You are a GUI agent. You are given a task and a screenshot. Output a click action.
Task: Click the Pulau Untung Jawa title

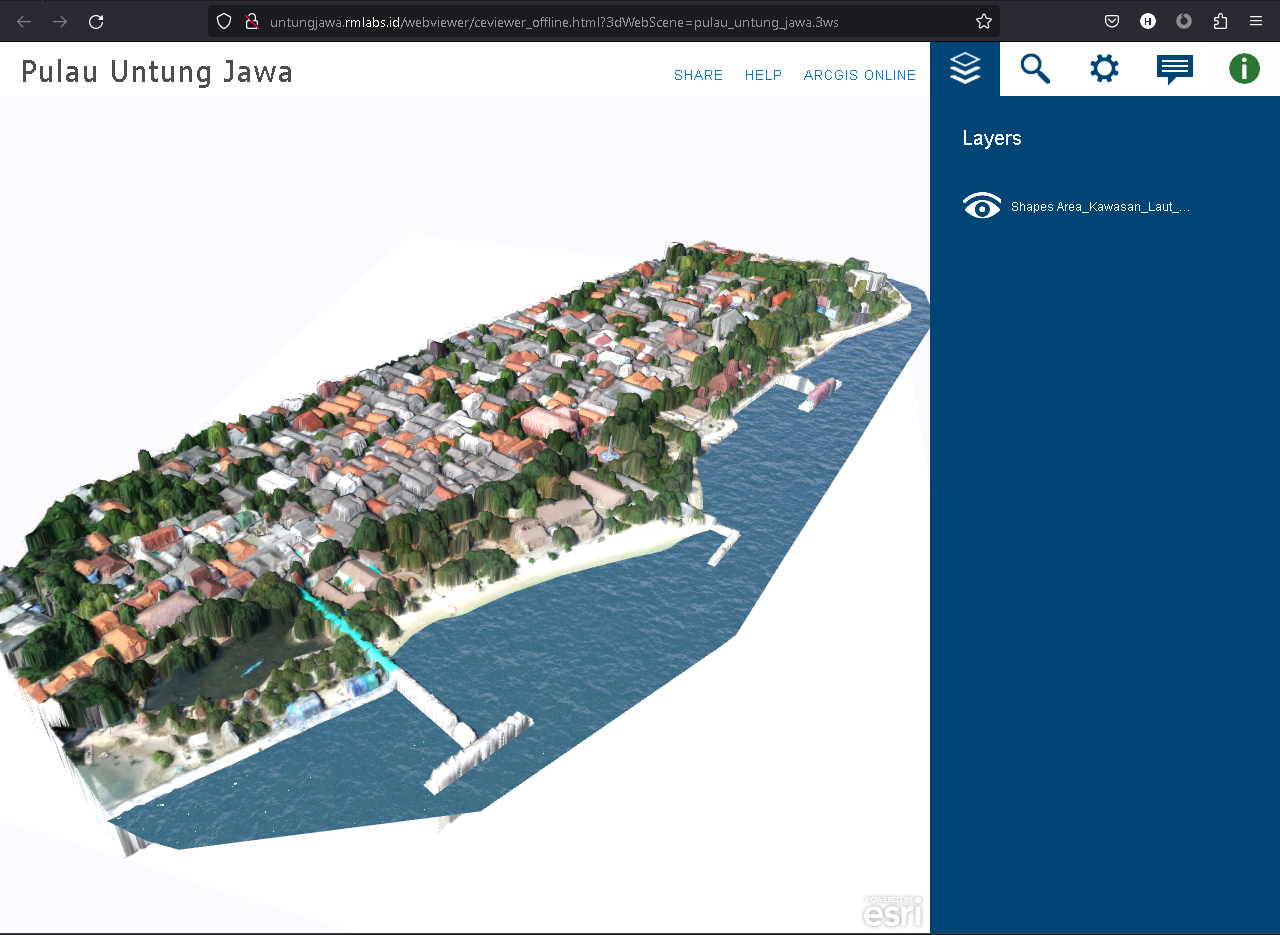coord(157,72)
